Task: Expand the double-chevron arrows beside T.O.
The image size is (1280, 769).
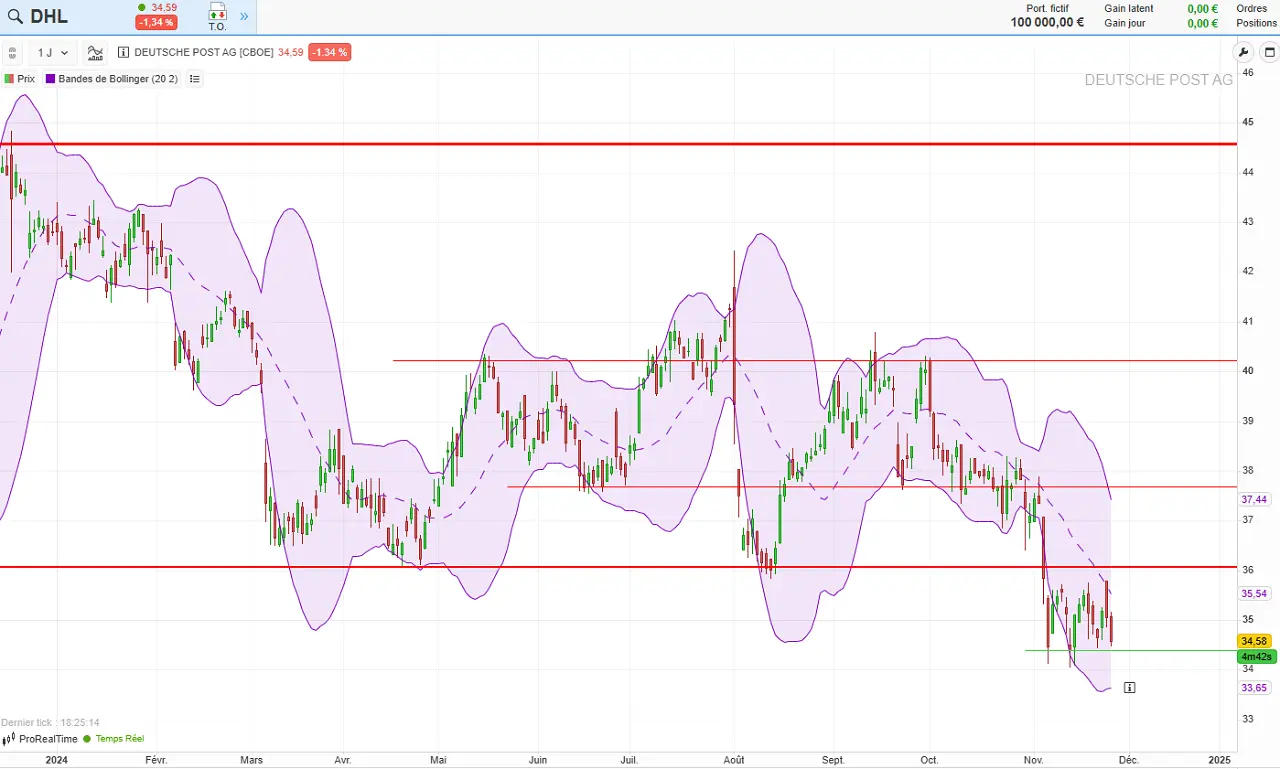Action: [x=243, y=16]
